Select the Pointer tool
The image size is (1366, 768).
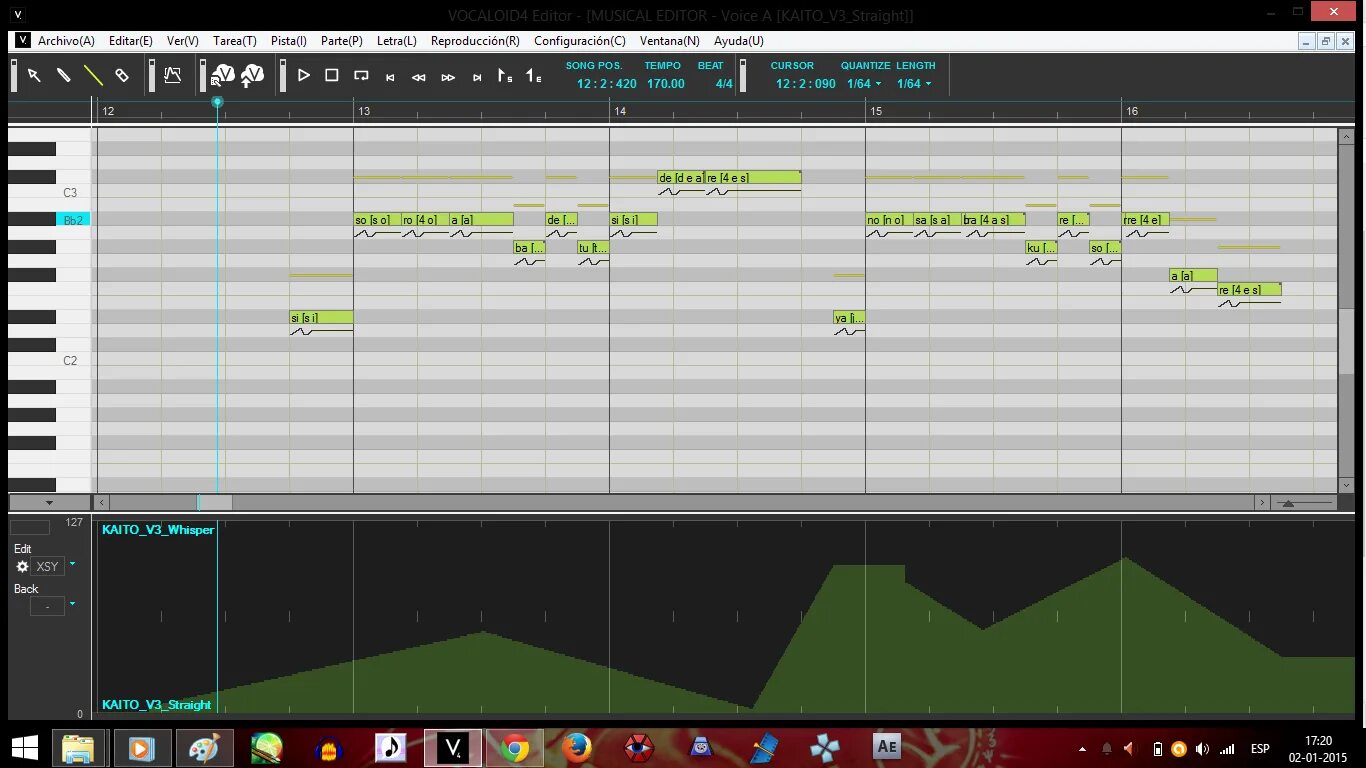pos(34,75)
